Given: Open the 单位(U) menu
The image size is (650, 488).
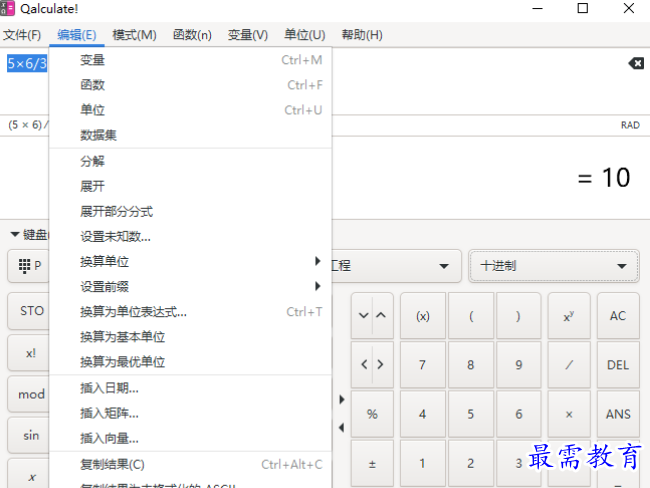Looking at the screenshot, I should [x=305, y=35].
